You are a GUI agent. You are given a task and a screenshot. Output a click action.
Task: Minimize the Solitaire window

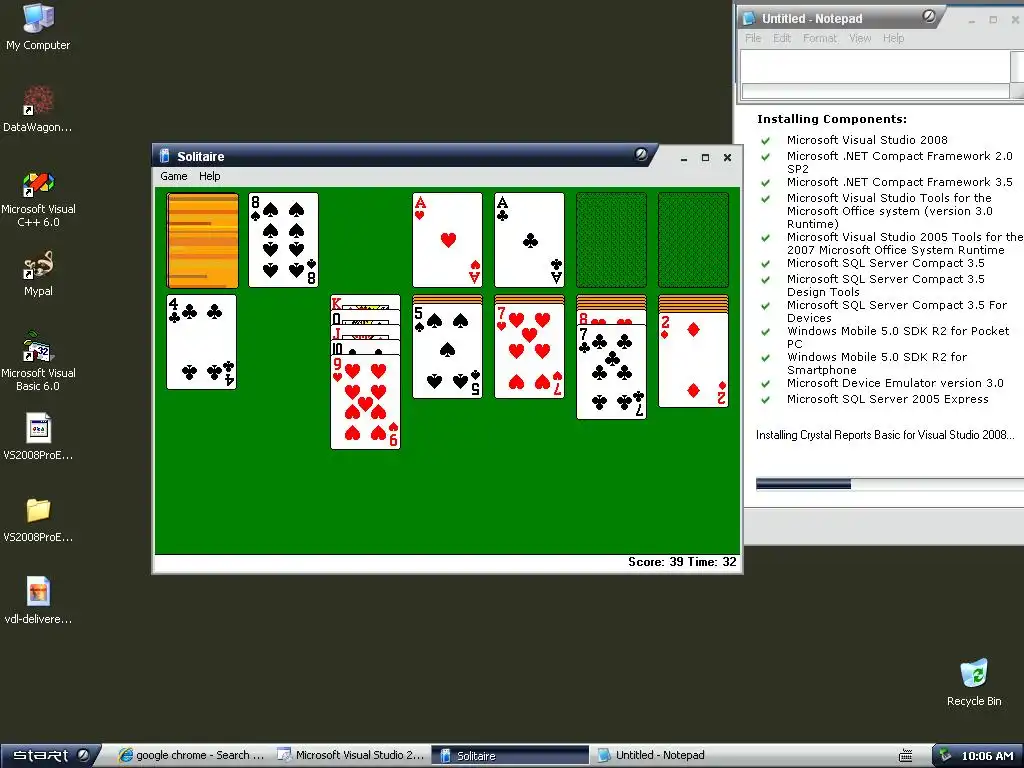coord(684,158)
